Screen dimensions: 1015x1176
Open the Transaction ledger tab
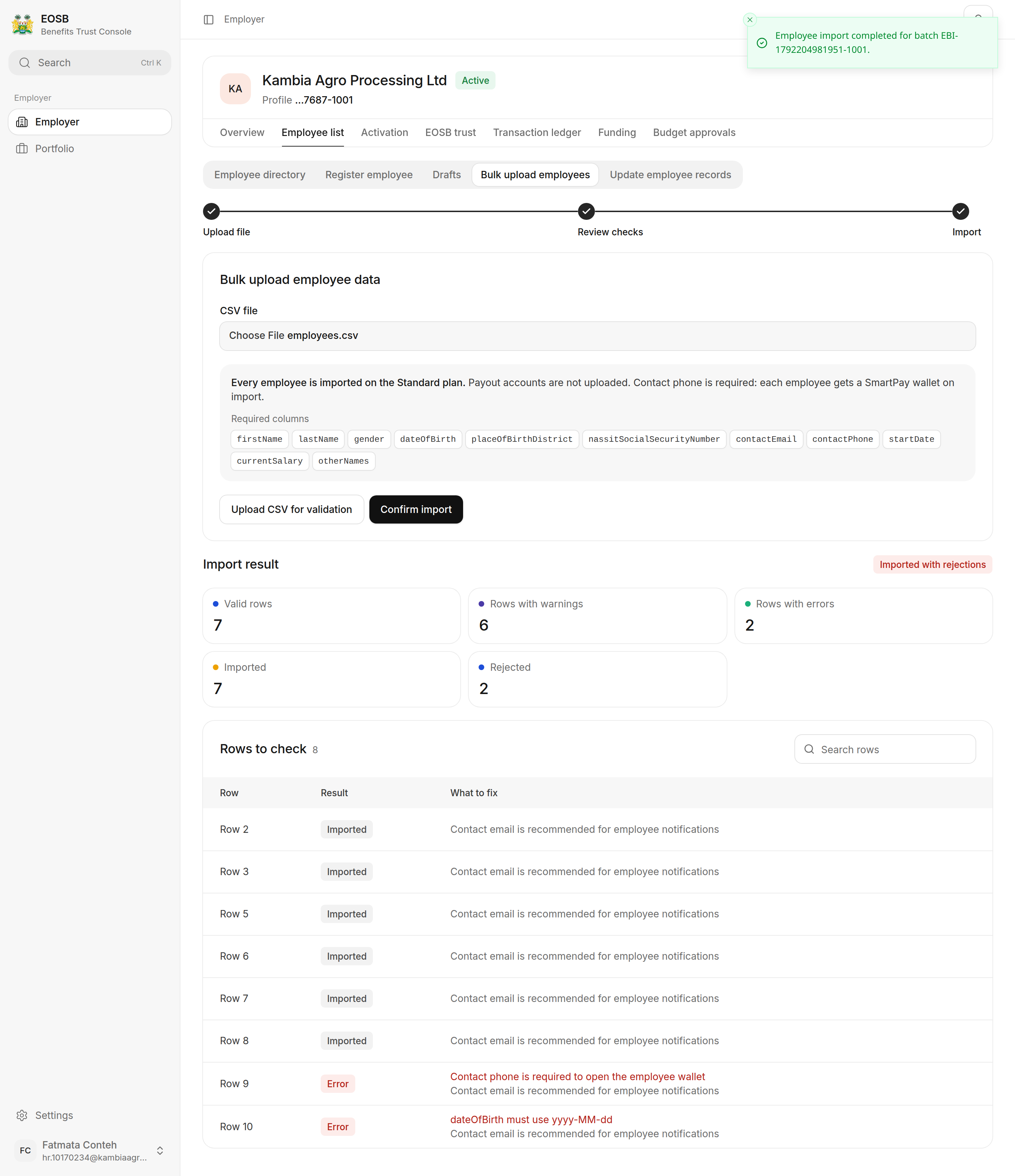coord(536,132)
